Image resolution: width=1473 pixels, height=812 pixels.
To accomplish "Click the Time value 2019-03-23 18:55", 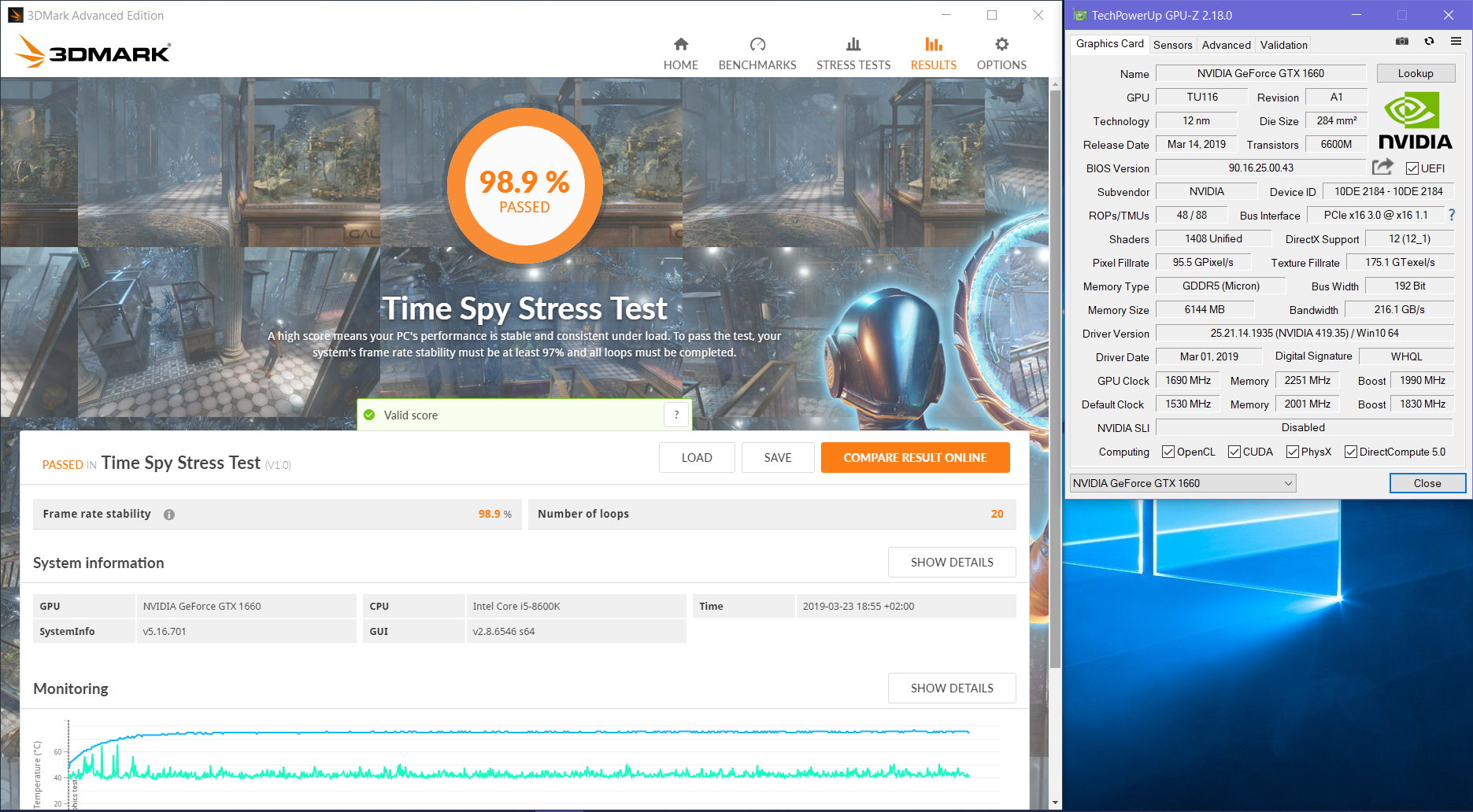I will tap(905, 606).
